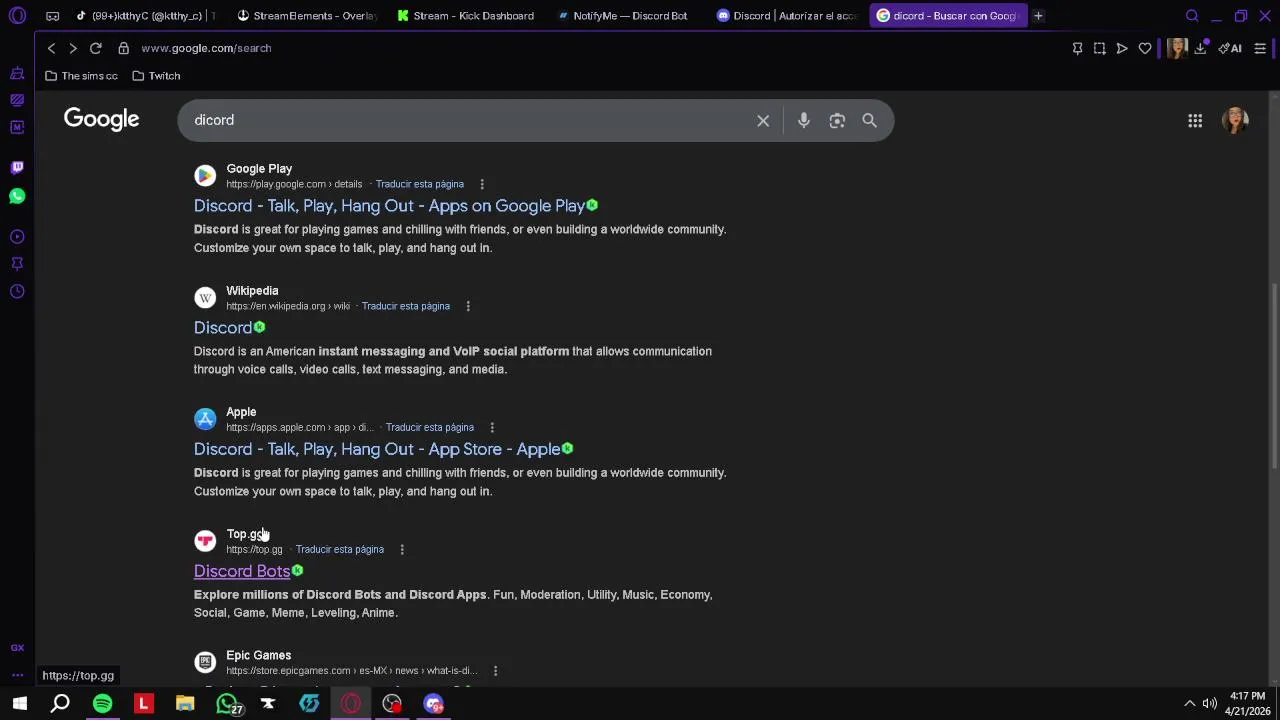Click the taskbar volume speaker icon
The width and height of the screenshot is (1280, 720).
coord(1210,704)
